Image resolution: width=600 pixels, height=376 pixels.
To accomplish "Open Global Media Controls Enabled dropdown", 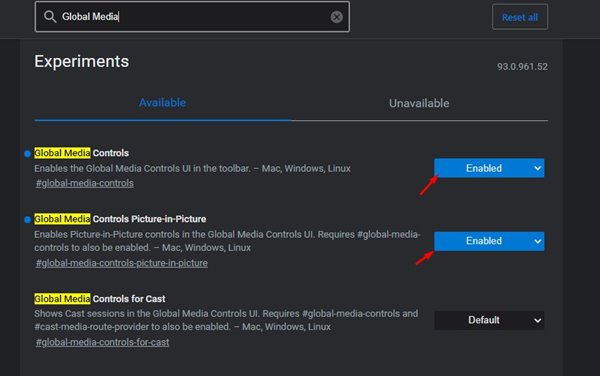I will [x=489, y=168].
